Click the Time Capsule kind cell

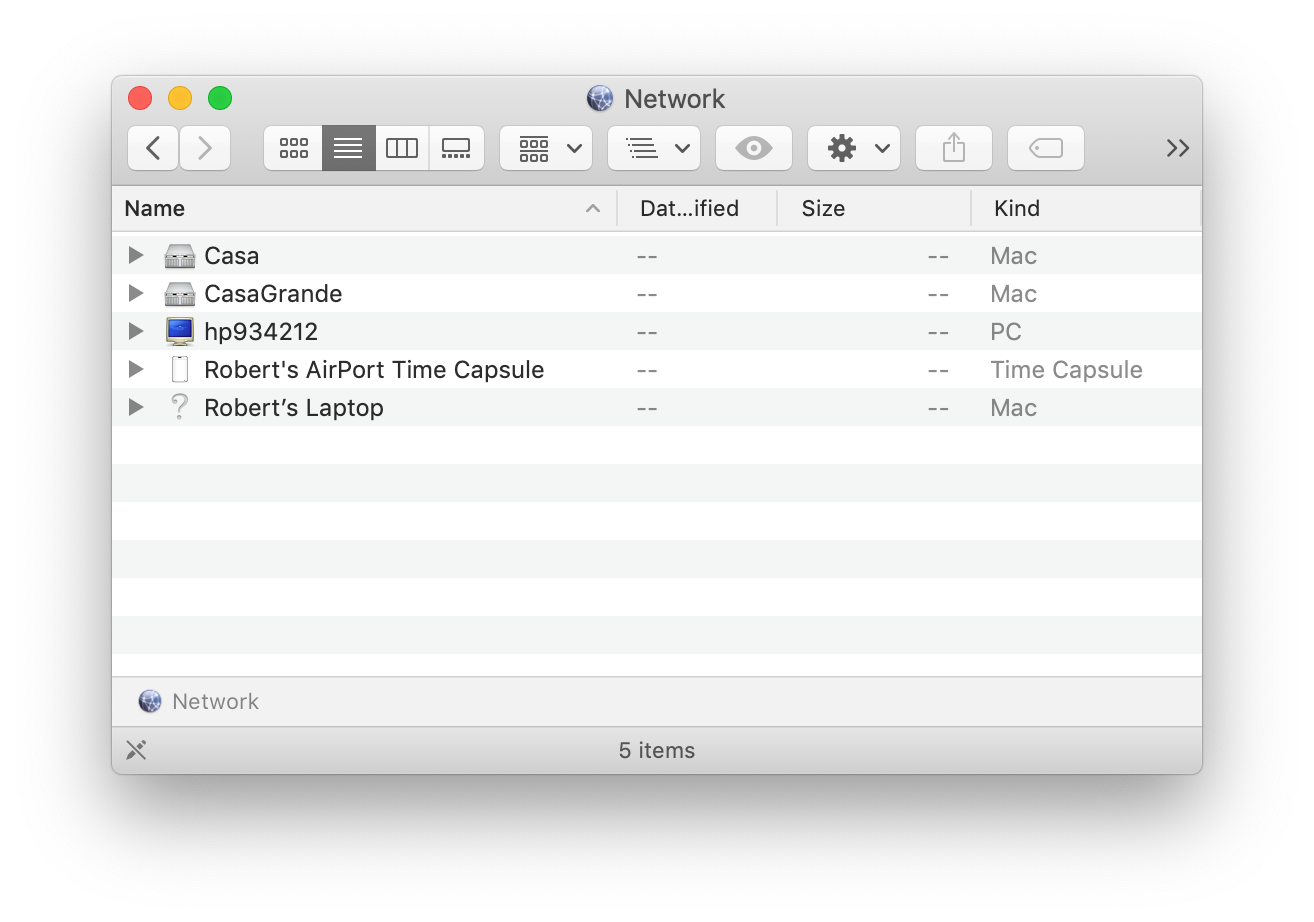click(x=1066, y=370)
